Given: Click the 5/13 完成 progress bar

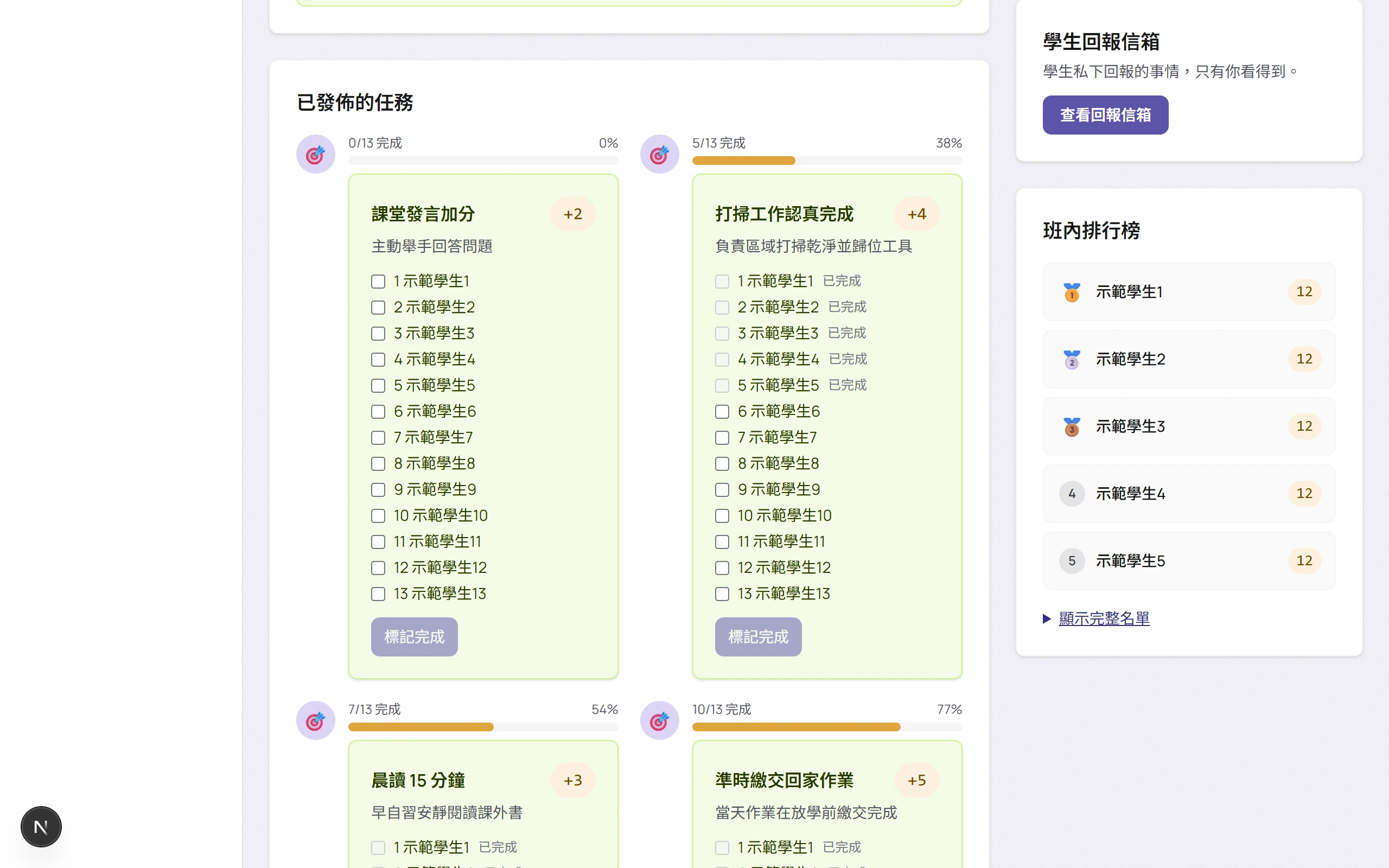Looking at the screenshot, I should 826,161.
